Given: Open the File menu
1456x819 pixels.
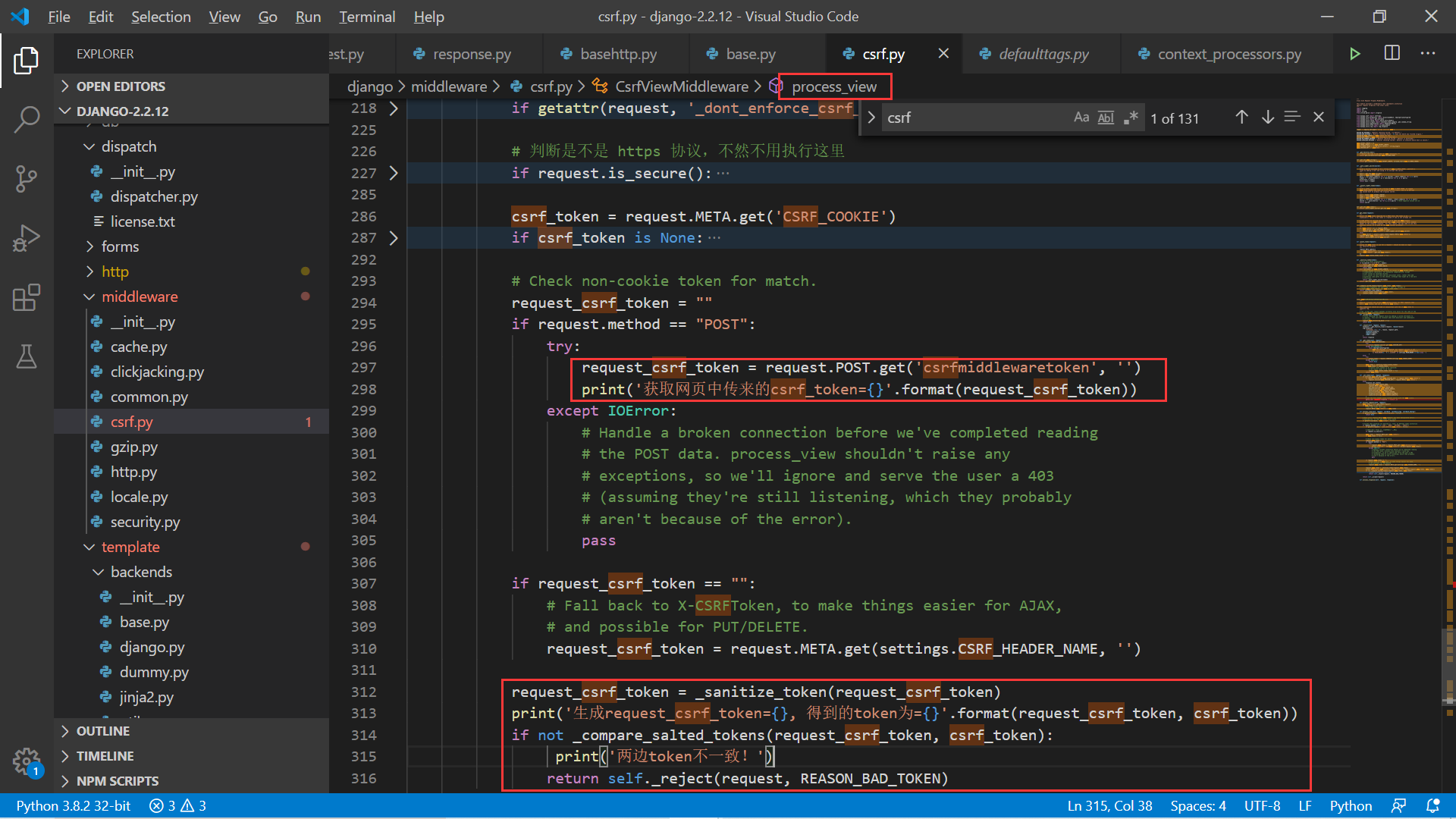Looking at the screenshot, I should (x=58, y=17).
